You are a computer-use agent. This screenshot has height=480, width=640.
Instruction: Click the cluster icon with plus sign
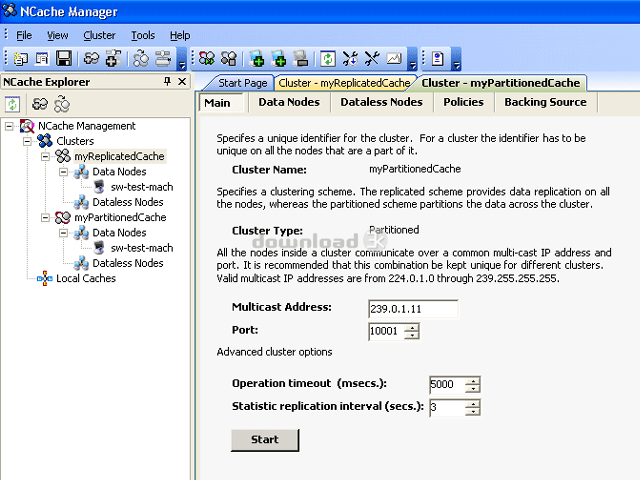[113, 58]
